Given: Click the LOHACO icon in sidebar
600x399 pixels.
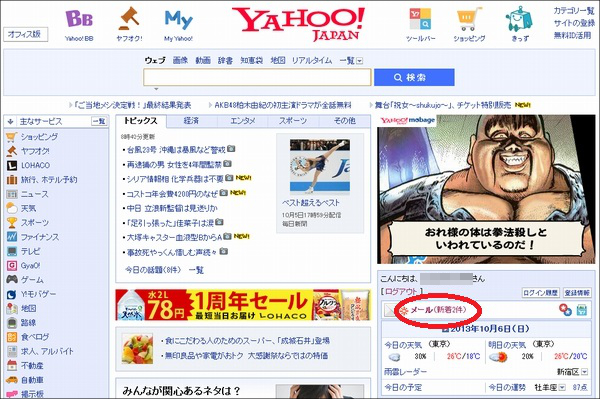Looking at the screenshot, I should coord(12,166).
